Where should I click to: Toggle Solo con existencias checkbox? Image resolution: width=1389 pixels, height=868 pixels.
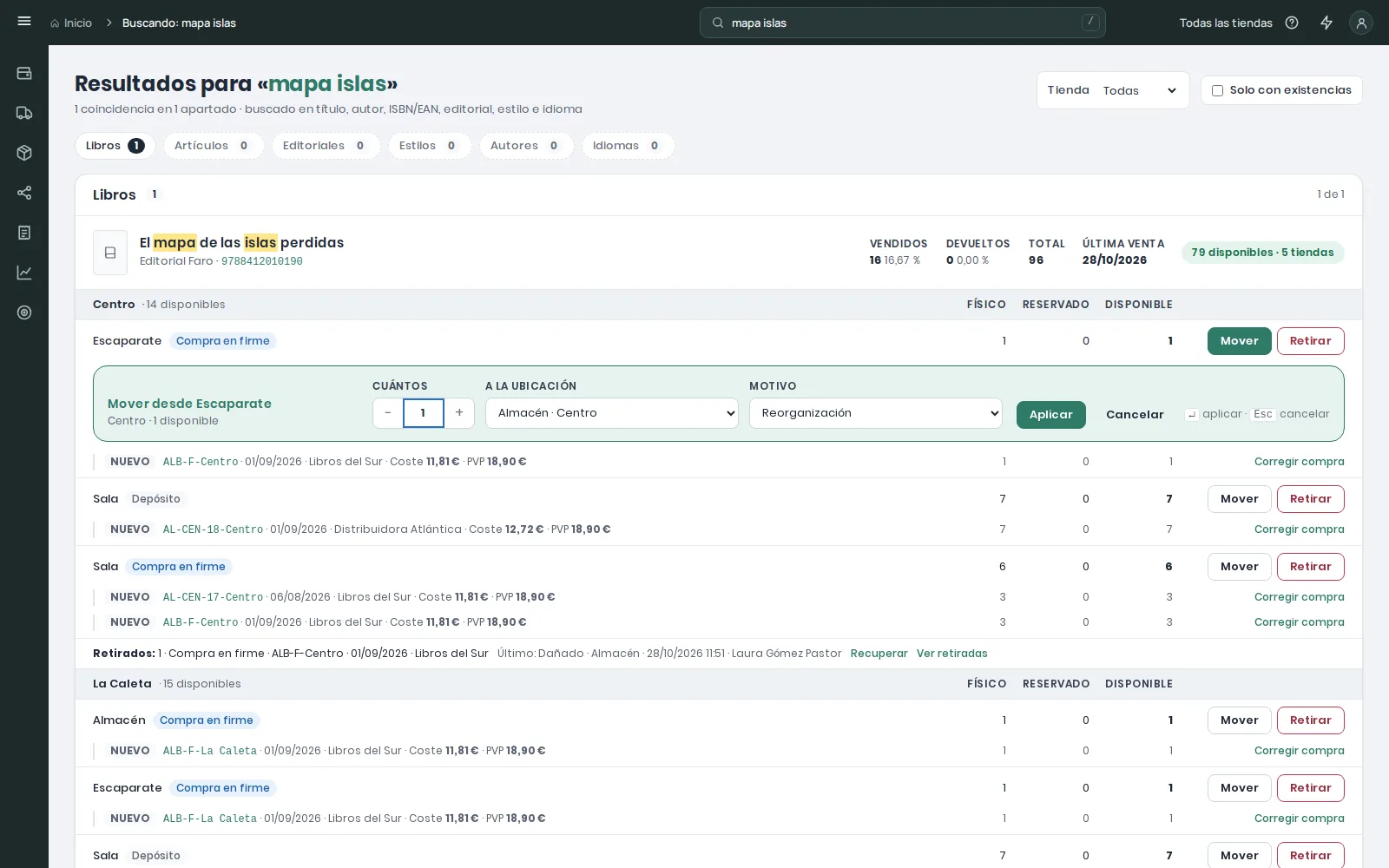[1217, 90]
